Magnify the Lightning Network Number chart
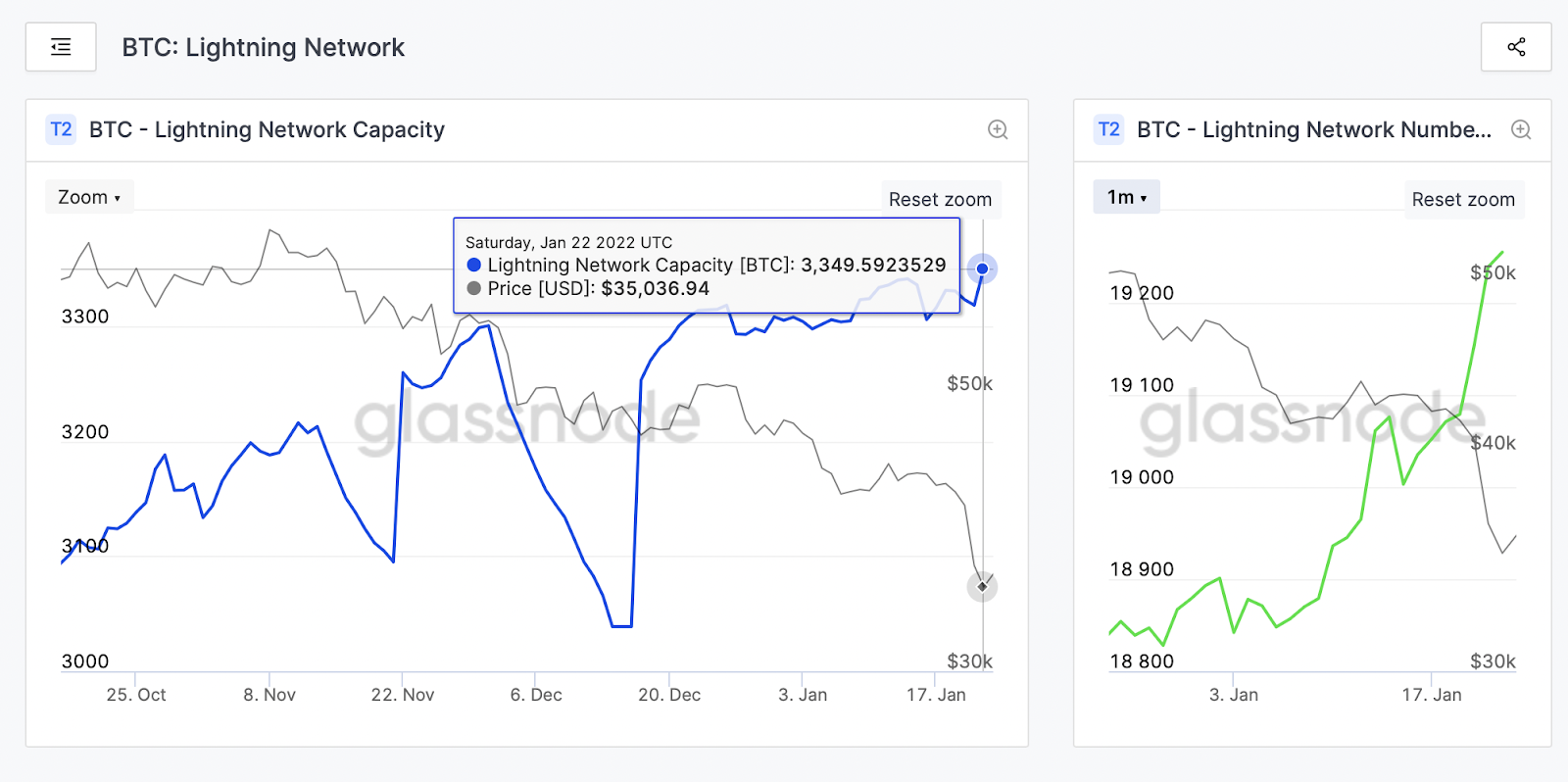The image size is (1568, 782). [1521, 129]
